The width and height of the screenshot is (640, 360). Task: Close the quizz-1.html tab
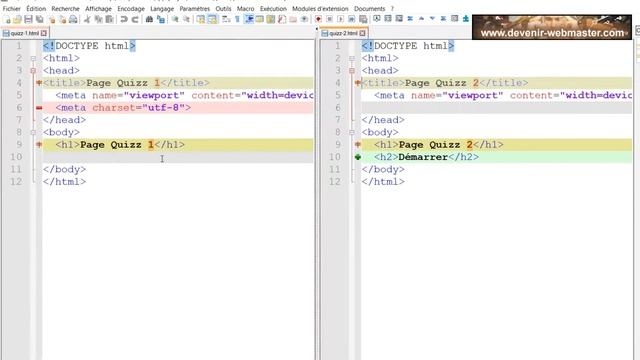point(44,33)
